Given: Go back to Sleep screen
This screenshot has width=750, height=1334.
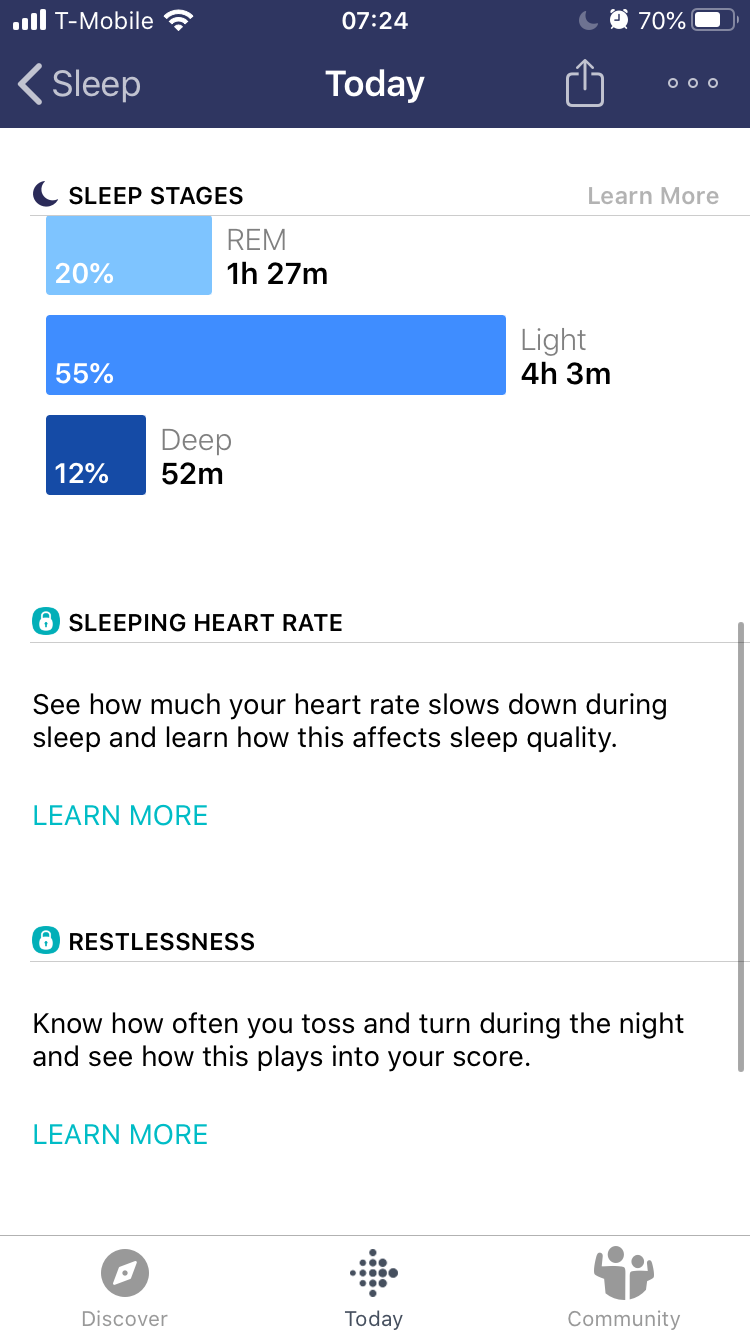Looking at the screenshot, I should click(80, 84).
